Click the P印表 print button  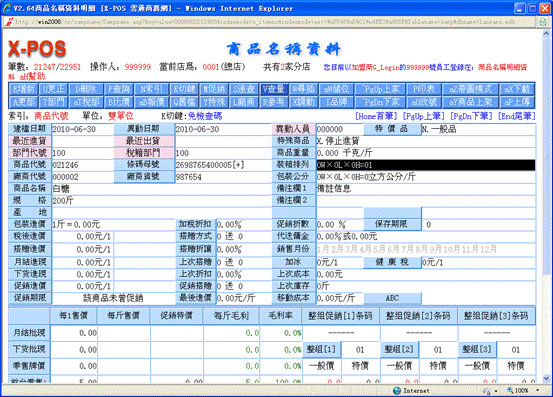tap(423, 89)
